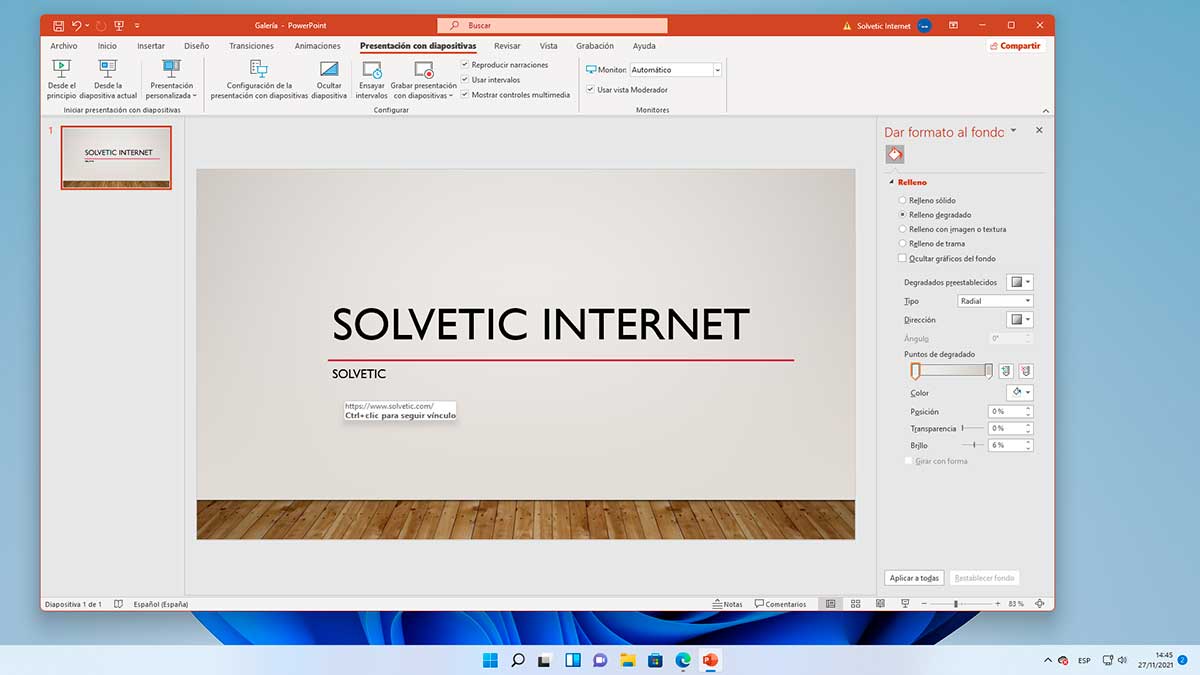Open the format pane options arrow
This screenshot has width=1200, height=675.
pyautogui.click(x=1013, y=131)
